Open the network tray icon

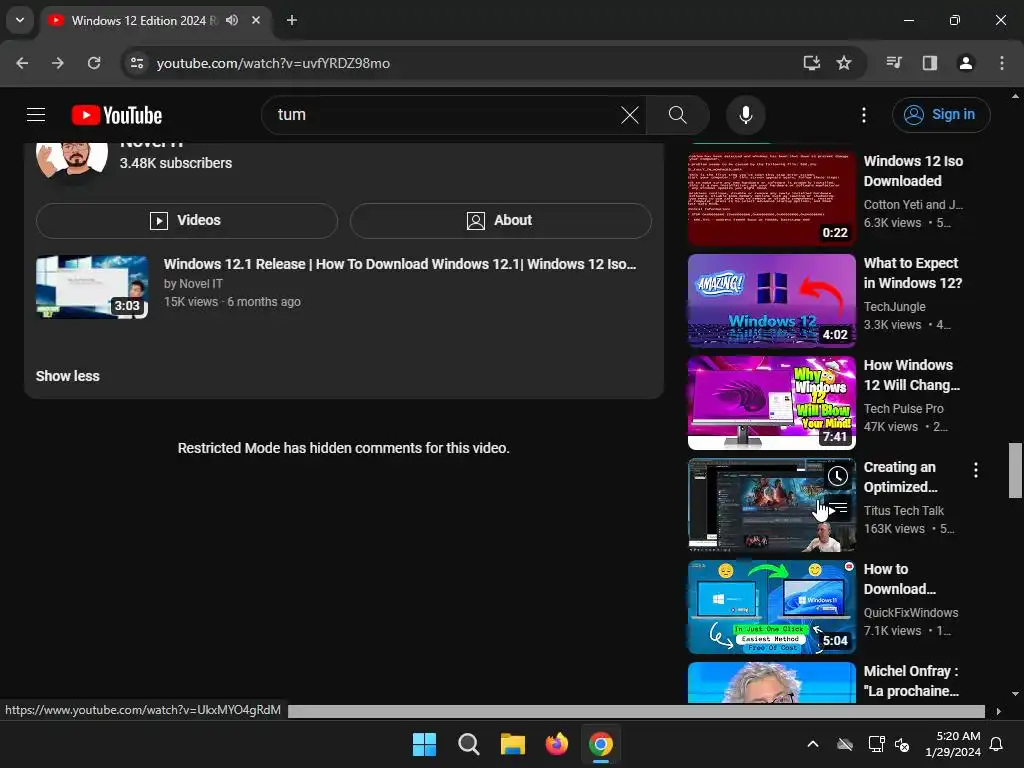876,744
